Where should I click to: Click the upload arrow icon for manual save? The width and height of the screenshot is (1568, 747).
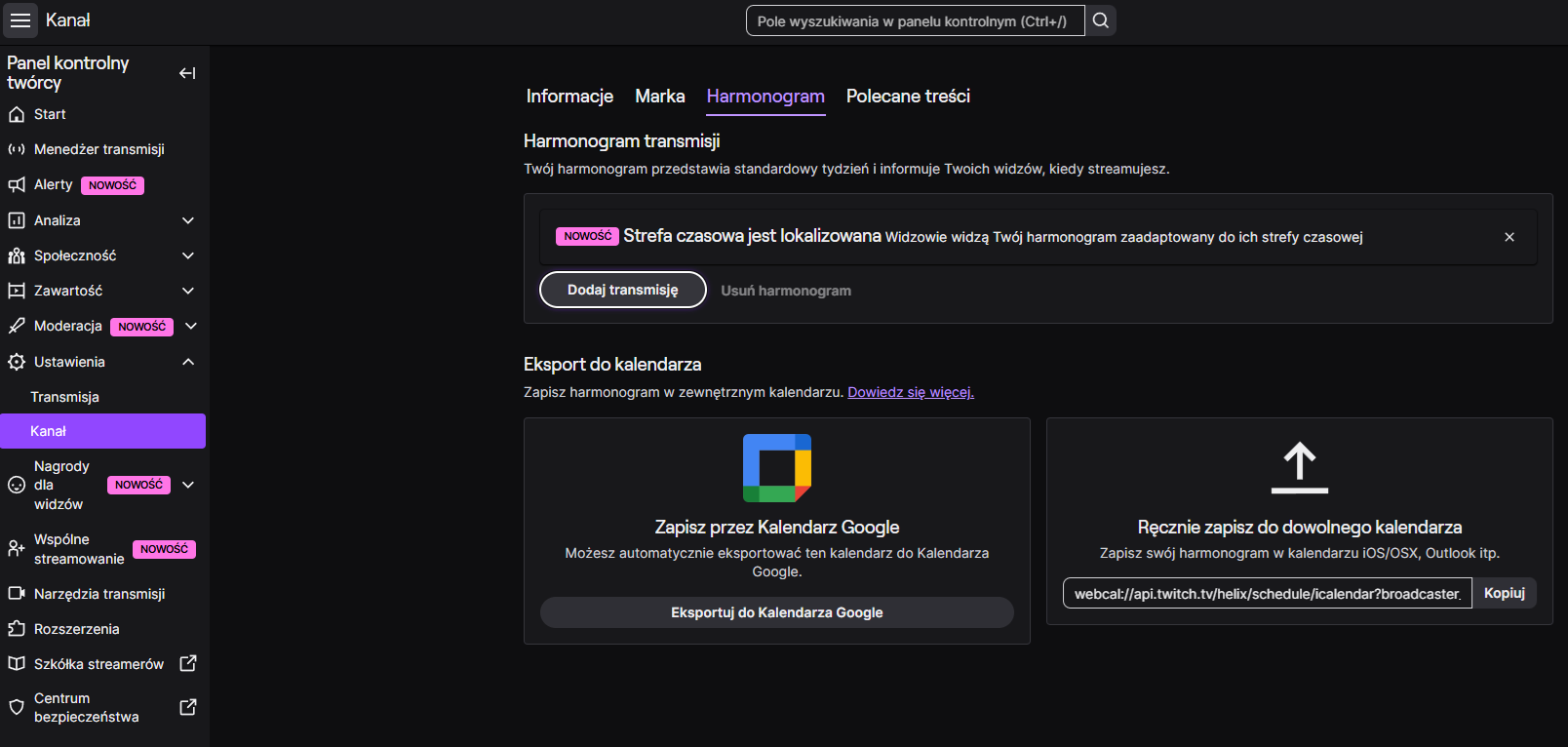click(1300, 467)
